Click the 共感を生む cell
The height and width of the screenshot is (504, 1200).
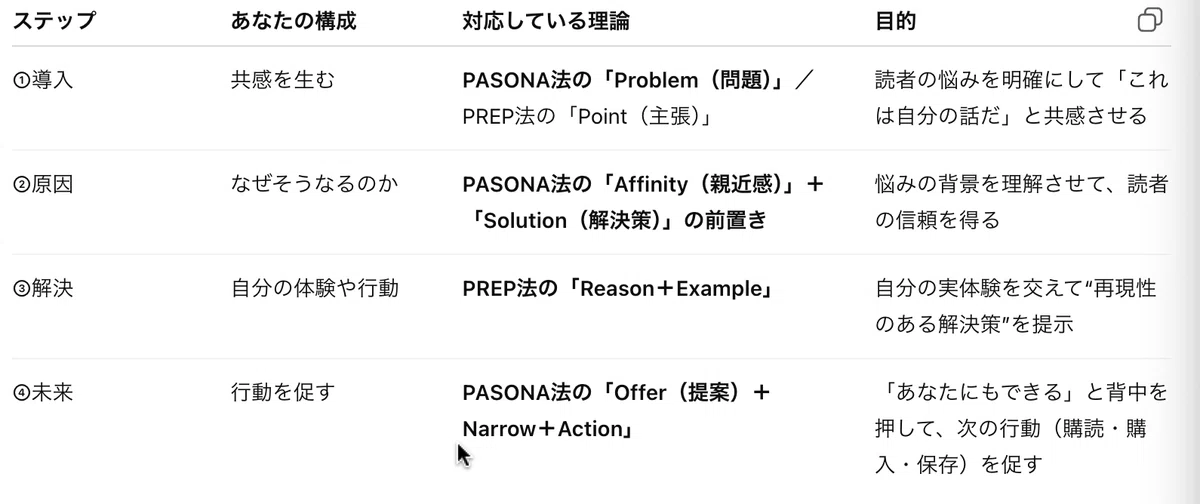point(283,81)
